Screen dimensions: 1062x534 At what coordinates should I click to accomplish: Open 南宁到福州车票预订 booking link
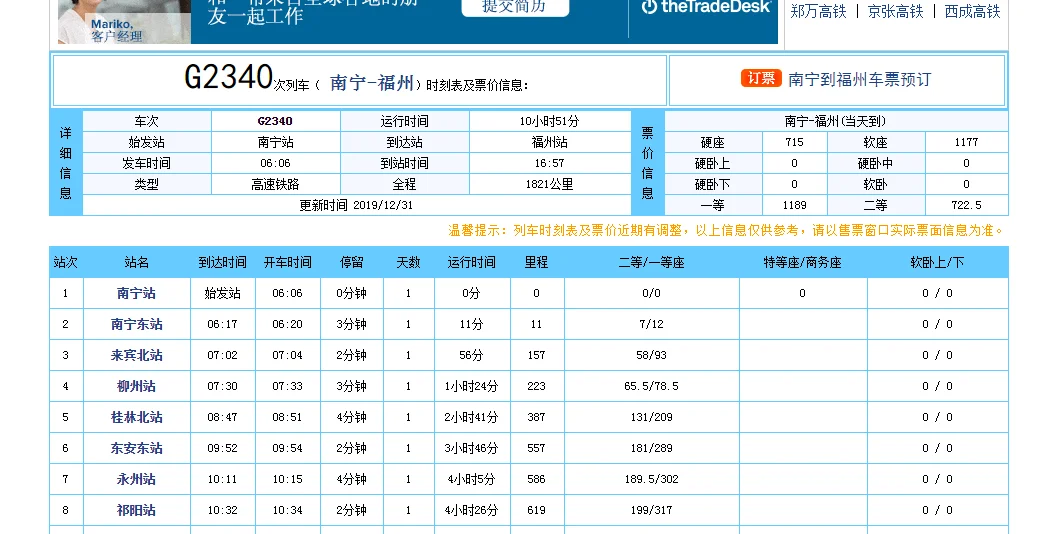pyautogui.click(x=859, y=79)
